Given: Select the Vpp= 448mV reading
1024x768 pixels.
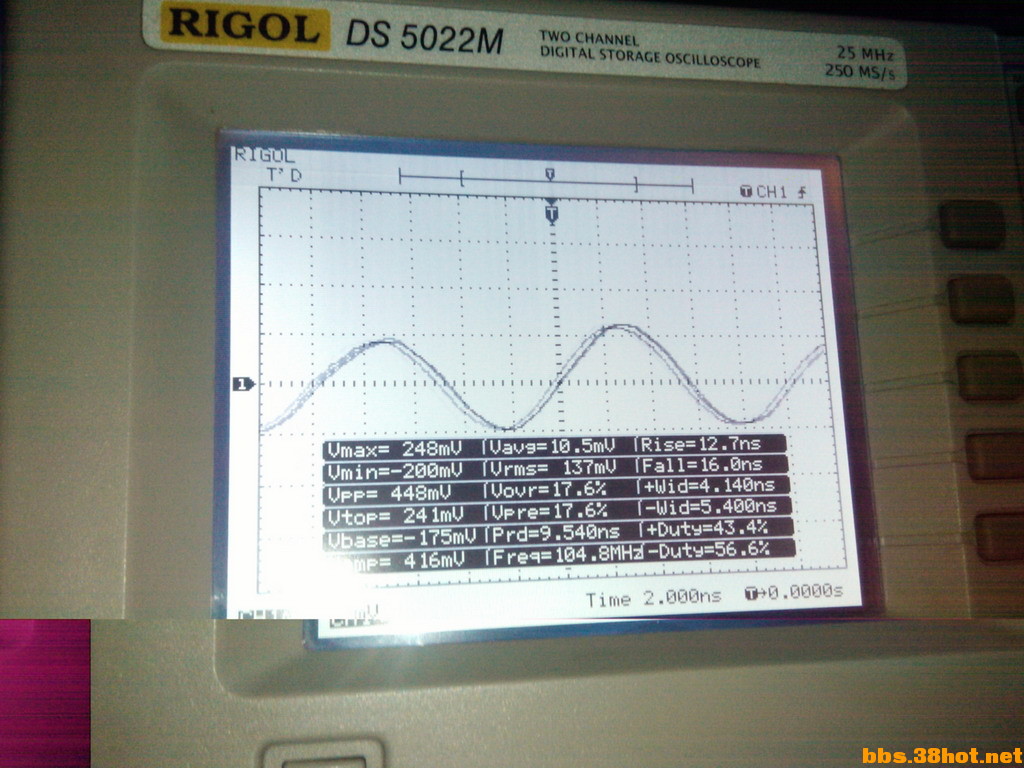Looking at the screenshot, I should click(389, 493).
